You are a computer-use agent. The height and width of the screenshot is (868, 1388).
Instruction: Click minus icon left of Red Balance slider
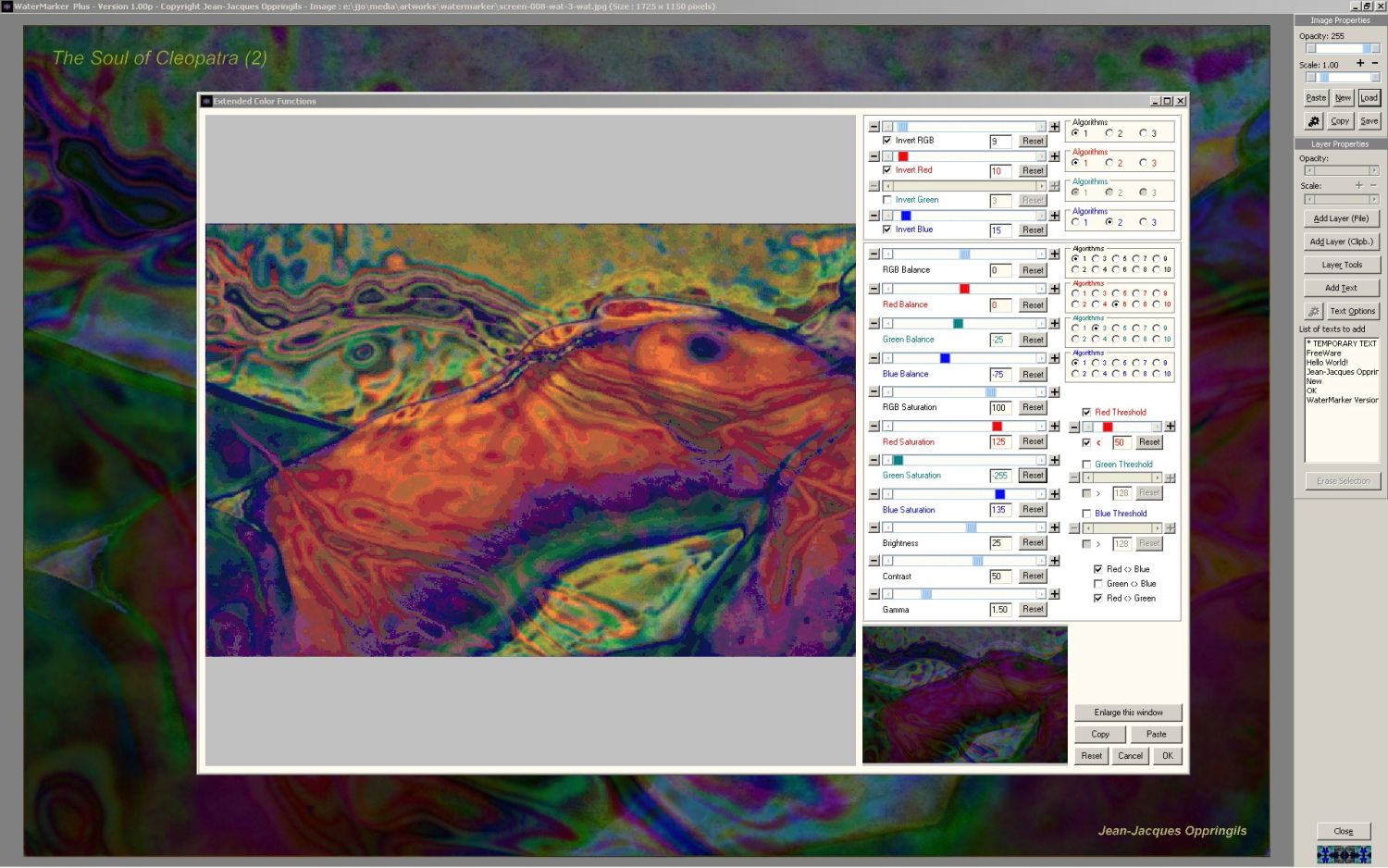point(874,289)
